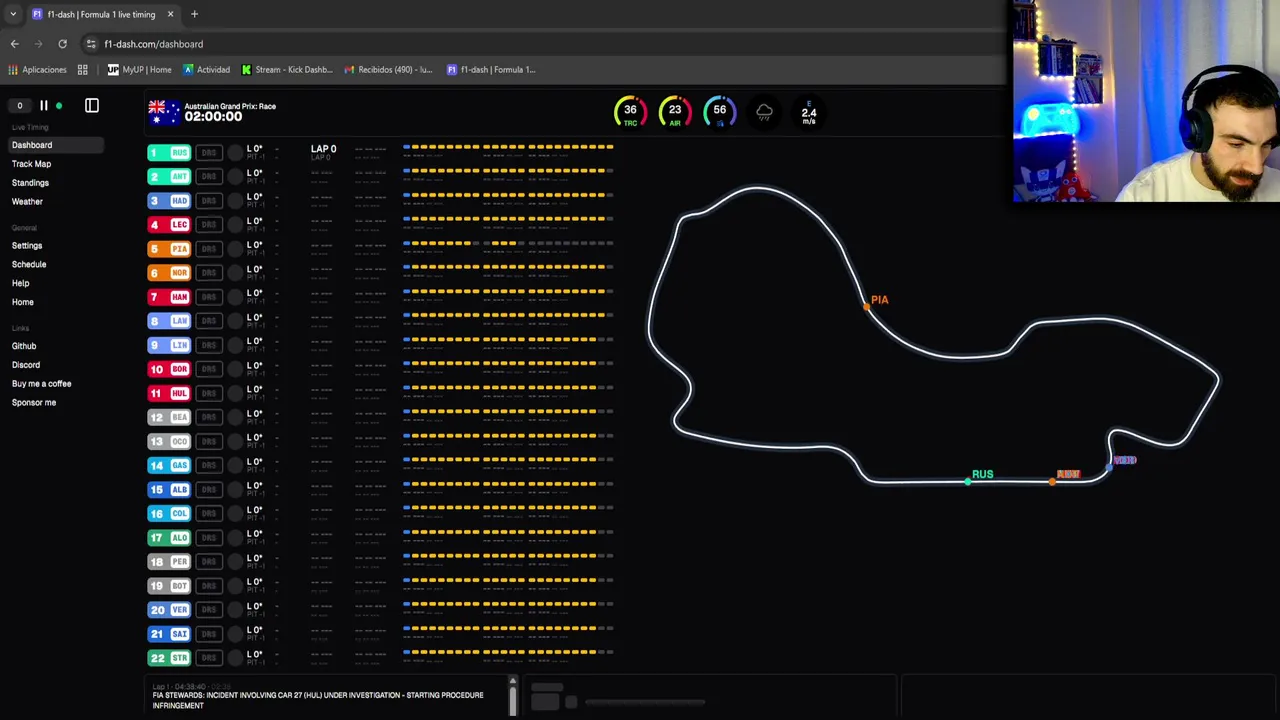Open Schedule in the sidebar
This screenshot has width=1280, height=720.
(29, 265)
